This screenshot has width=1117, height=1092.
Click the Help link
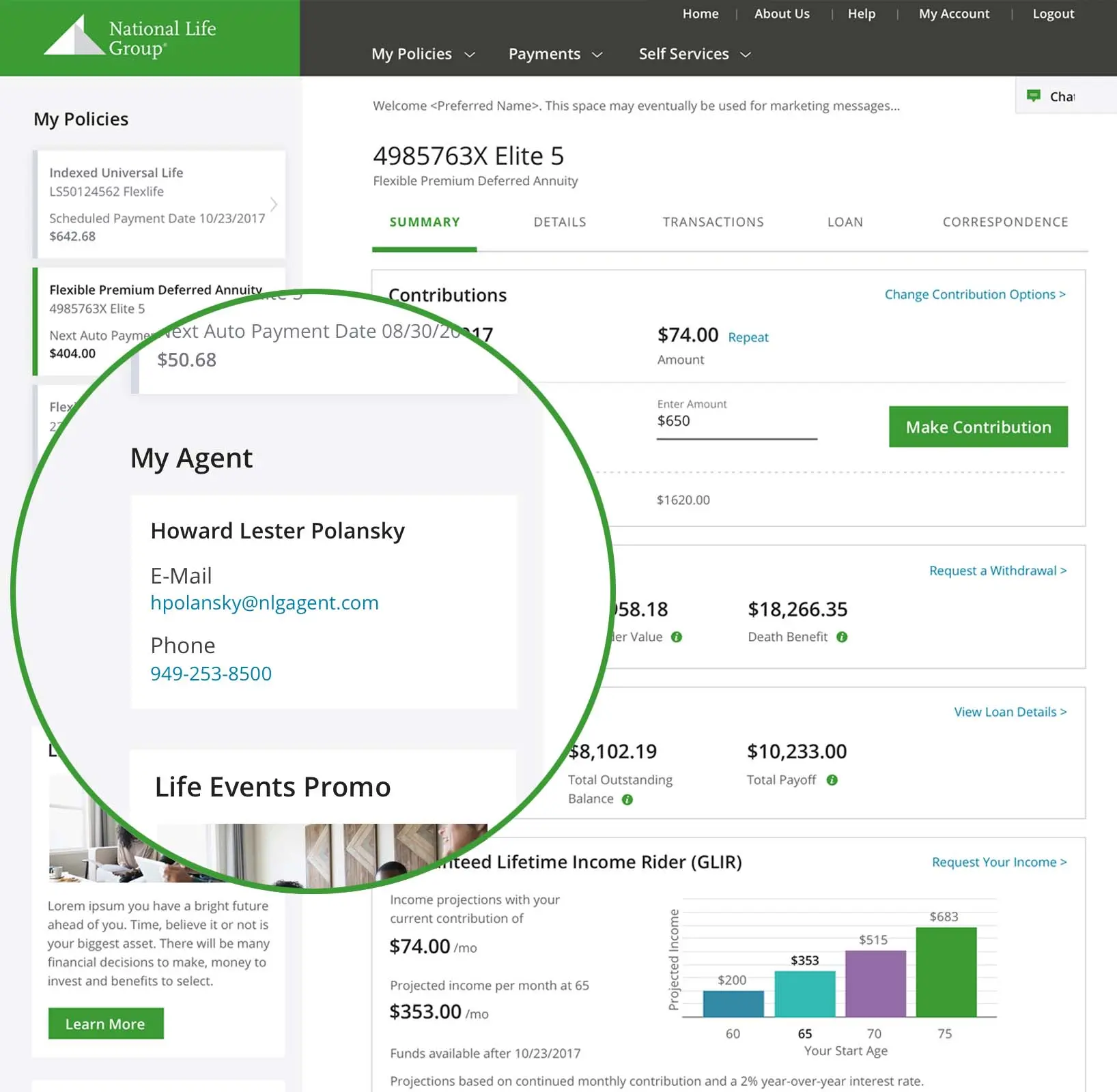(862, 14)
